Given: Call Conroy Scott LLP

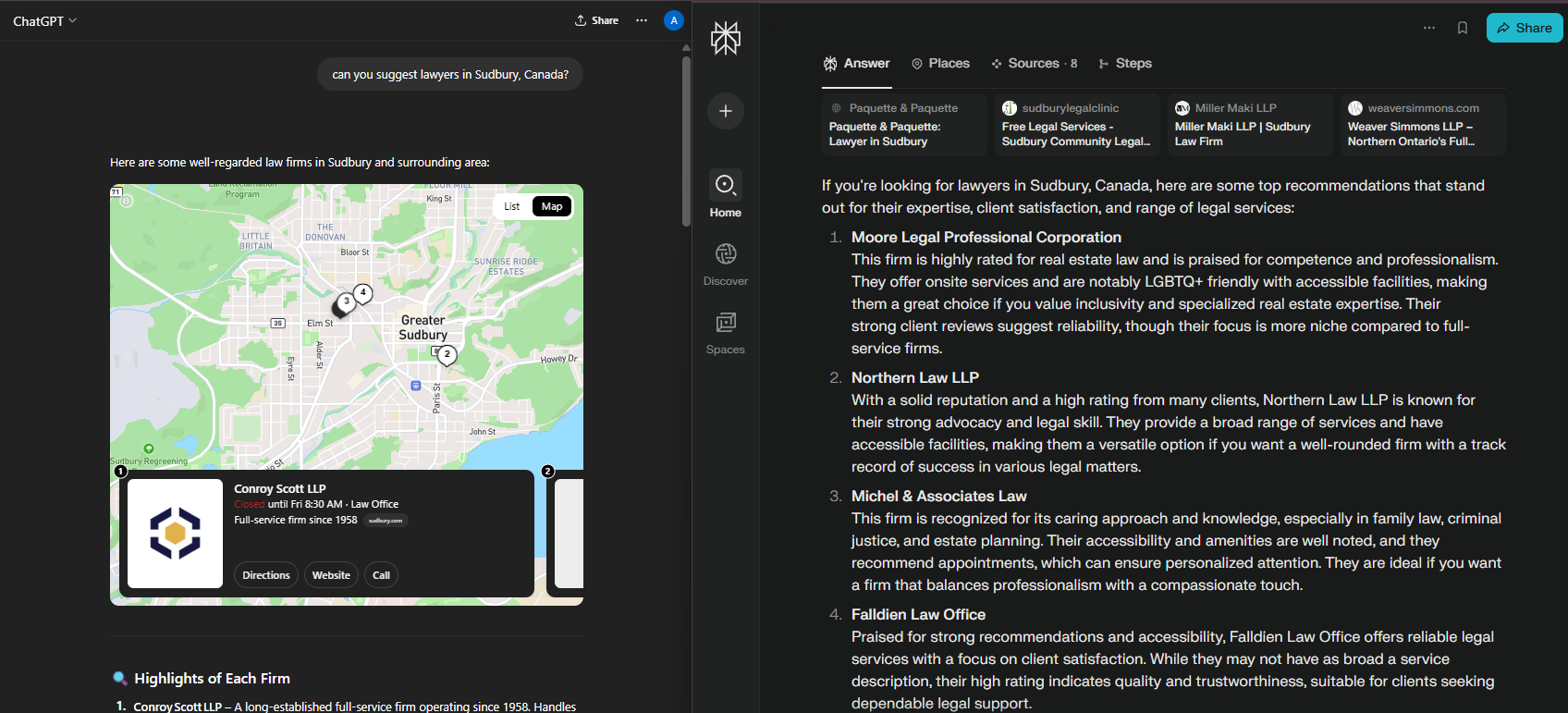Looking at the screenshot, I should click(x=381, y=575).
